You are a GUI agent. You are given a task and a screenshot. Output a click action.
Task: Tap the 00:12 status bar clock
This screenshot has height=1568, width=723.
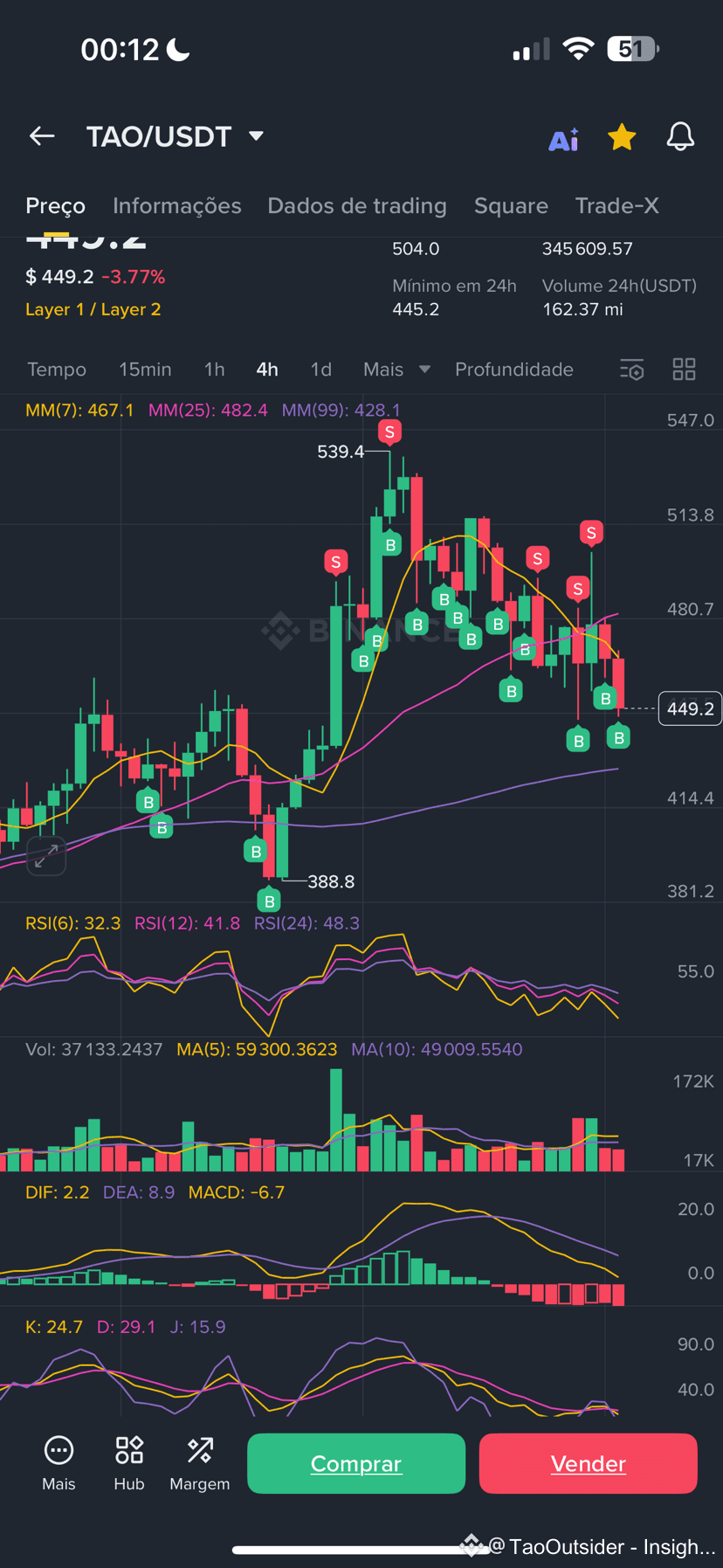[120, 50]
